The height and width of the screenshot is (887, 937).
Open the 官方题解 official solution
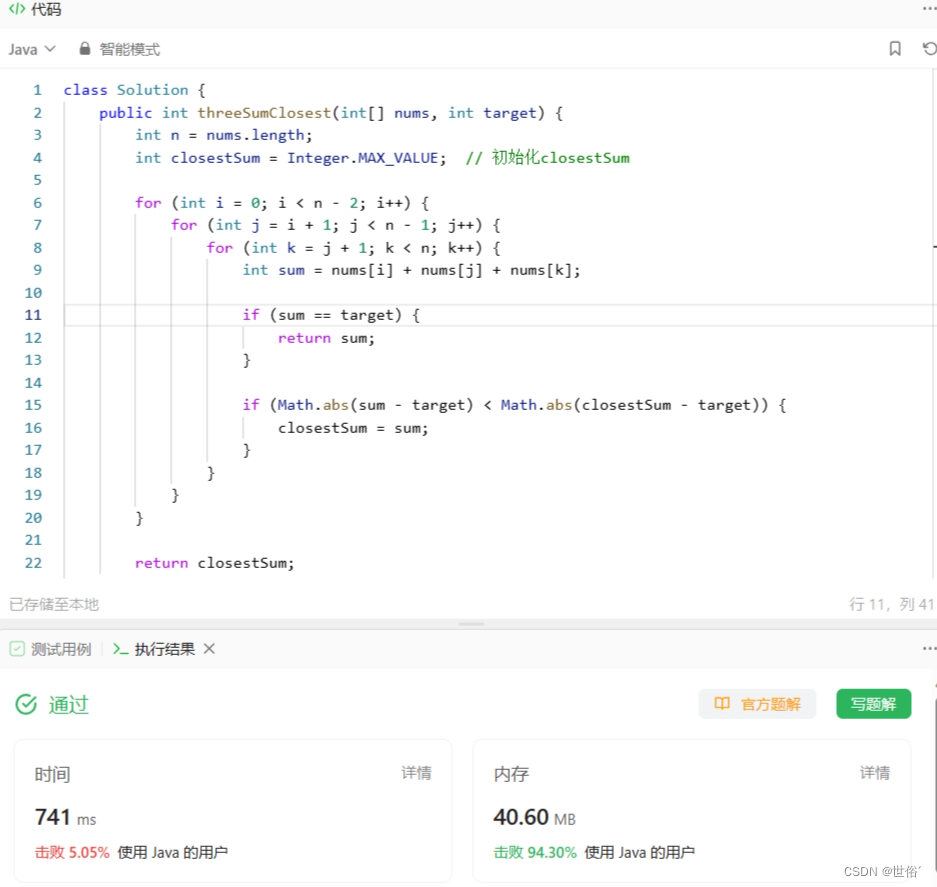757,704
